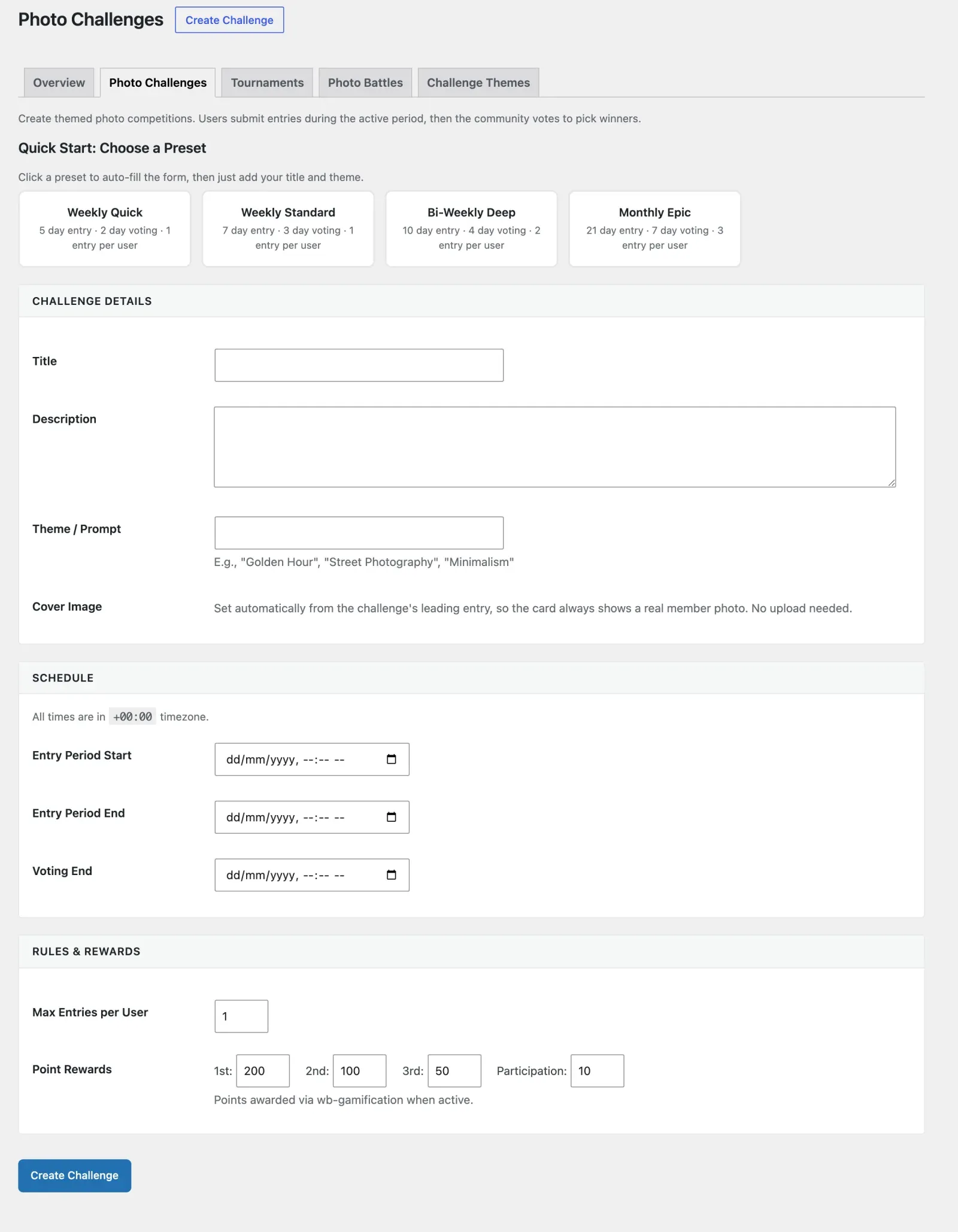
Task: Click the Voting End date field
Action: (x=312, y=875)
